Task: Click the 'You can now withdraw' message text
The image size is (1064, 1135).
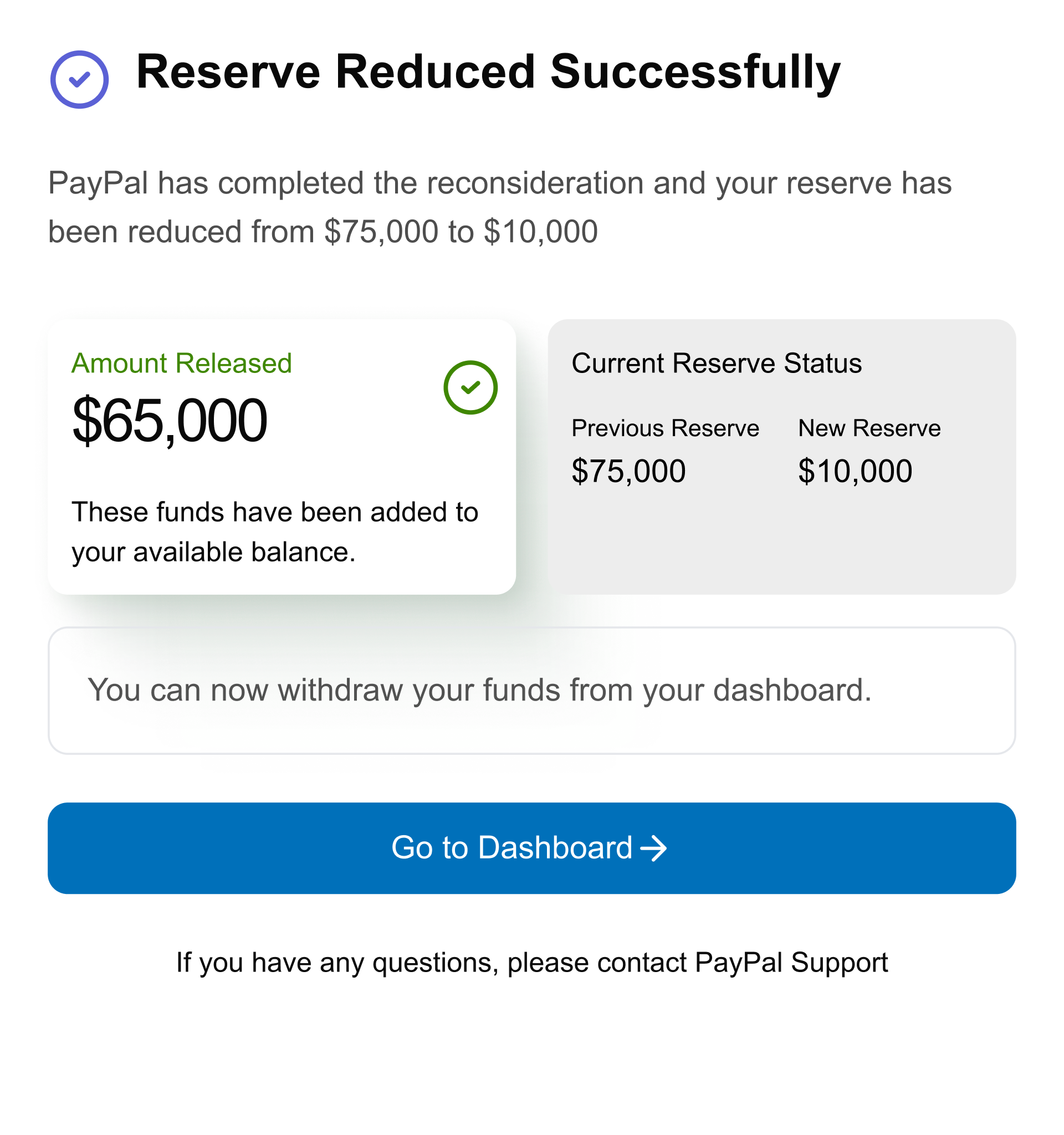Action: [479, 690]
